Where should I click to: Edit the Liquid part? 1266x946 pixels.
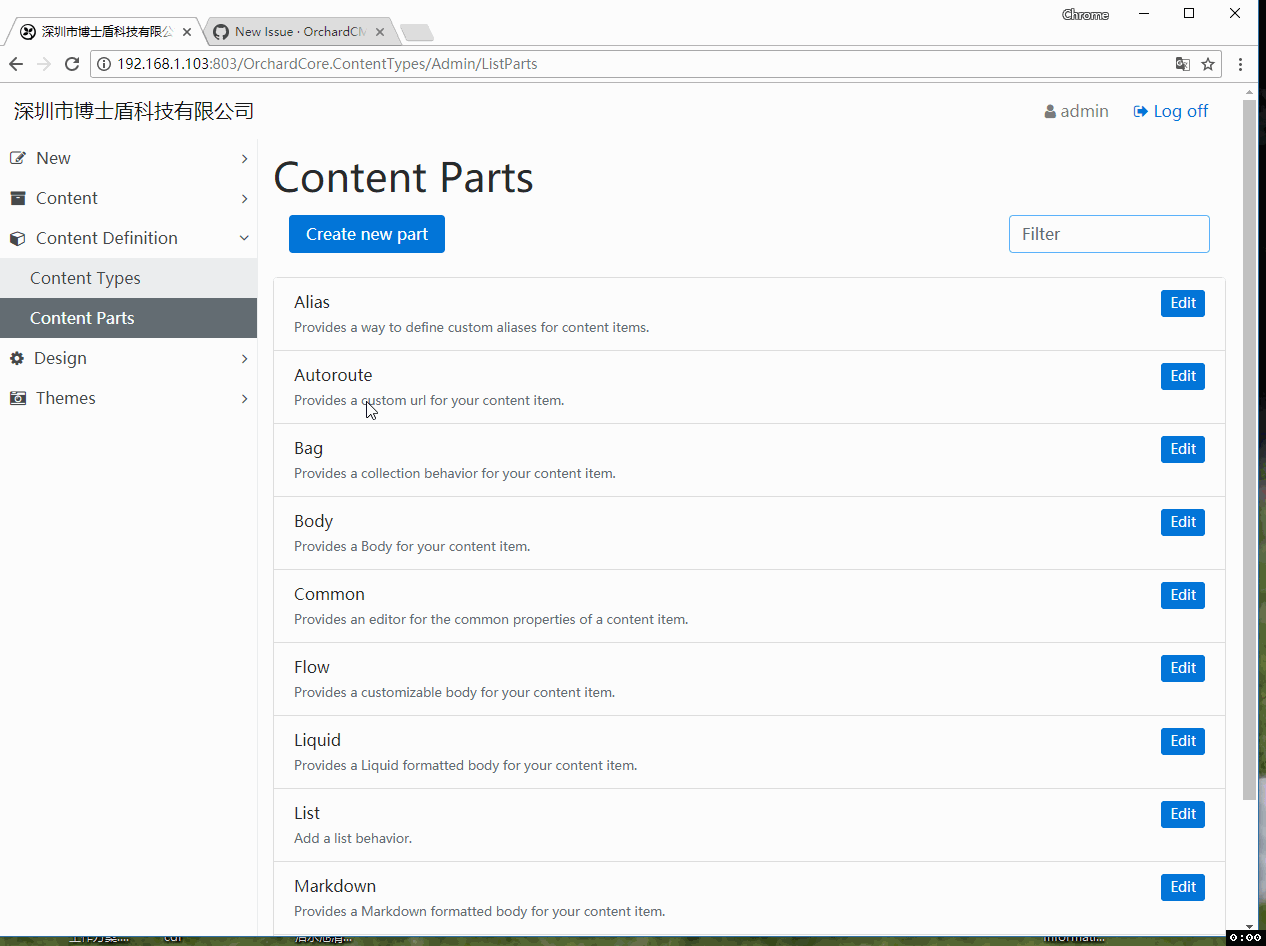pyautogui.click(x=1183, y=741)
